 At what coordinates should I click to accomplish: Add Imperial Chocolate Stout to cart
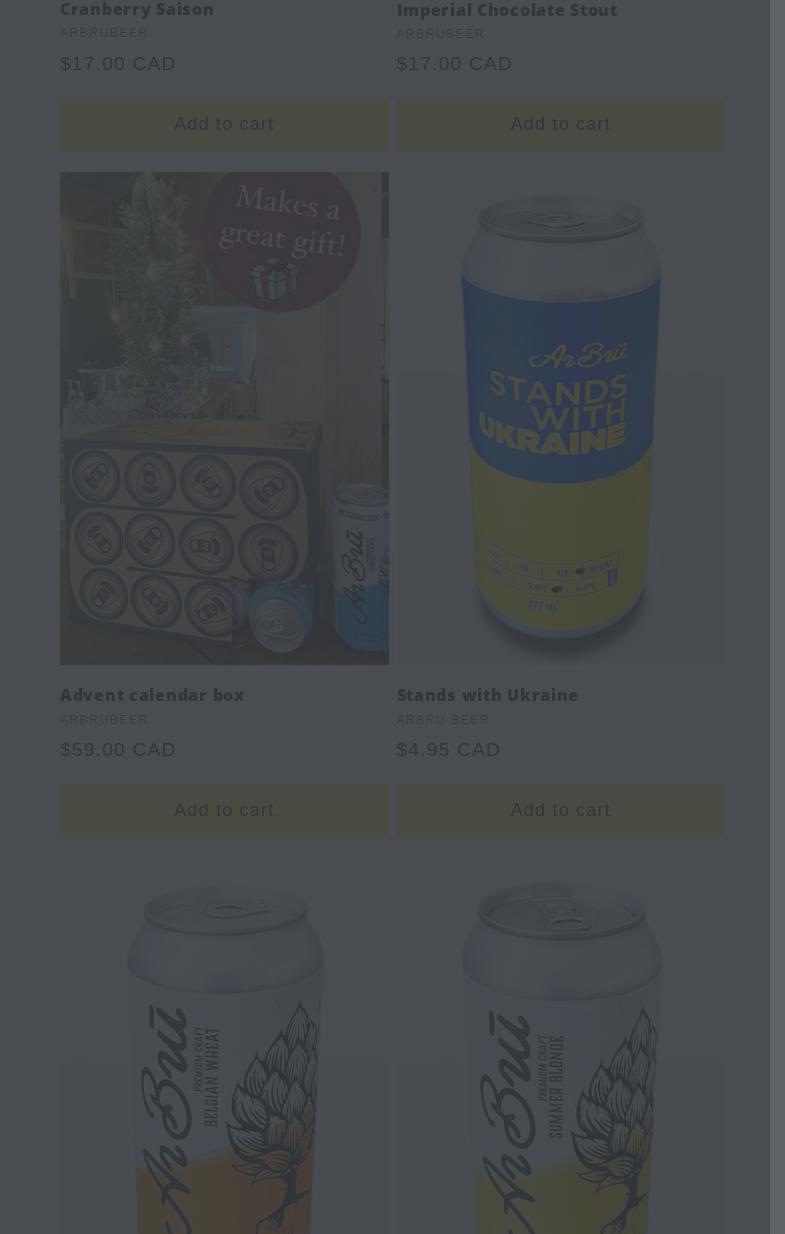click(x=560, y=124)
